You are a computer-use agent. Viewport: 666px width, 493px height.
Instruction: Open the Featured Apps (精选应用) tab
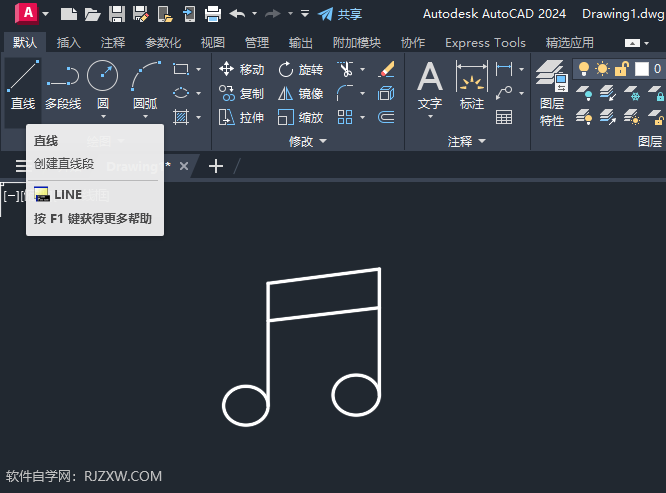pyautogui.click(x=569, y=42)
